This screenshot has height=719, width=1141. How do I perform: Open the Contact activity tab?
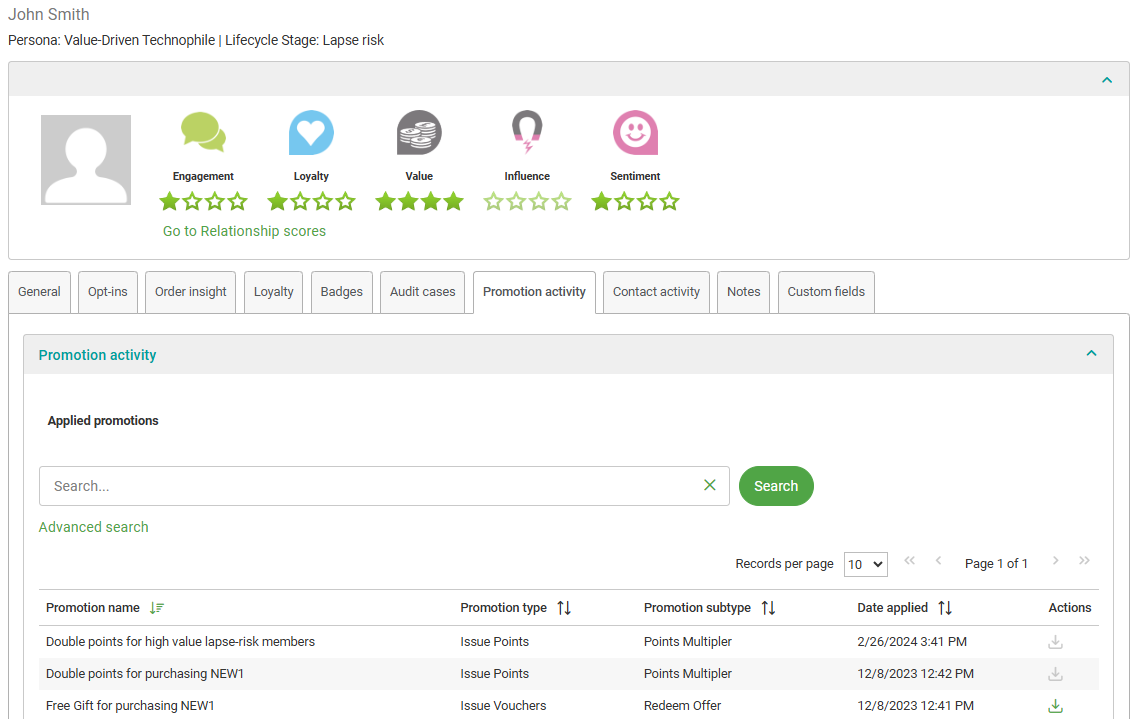click(656, 292)
